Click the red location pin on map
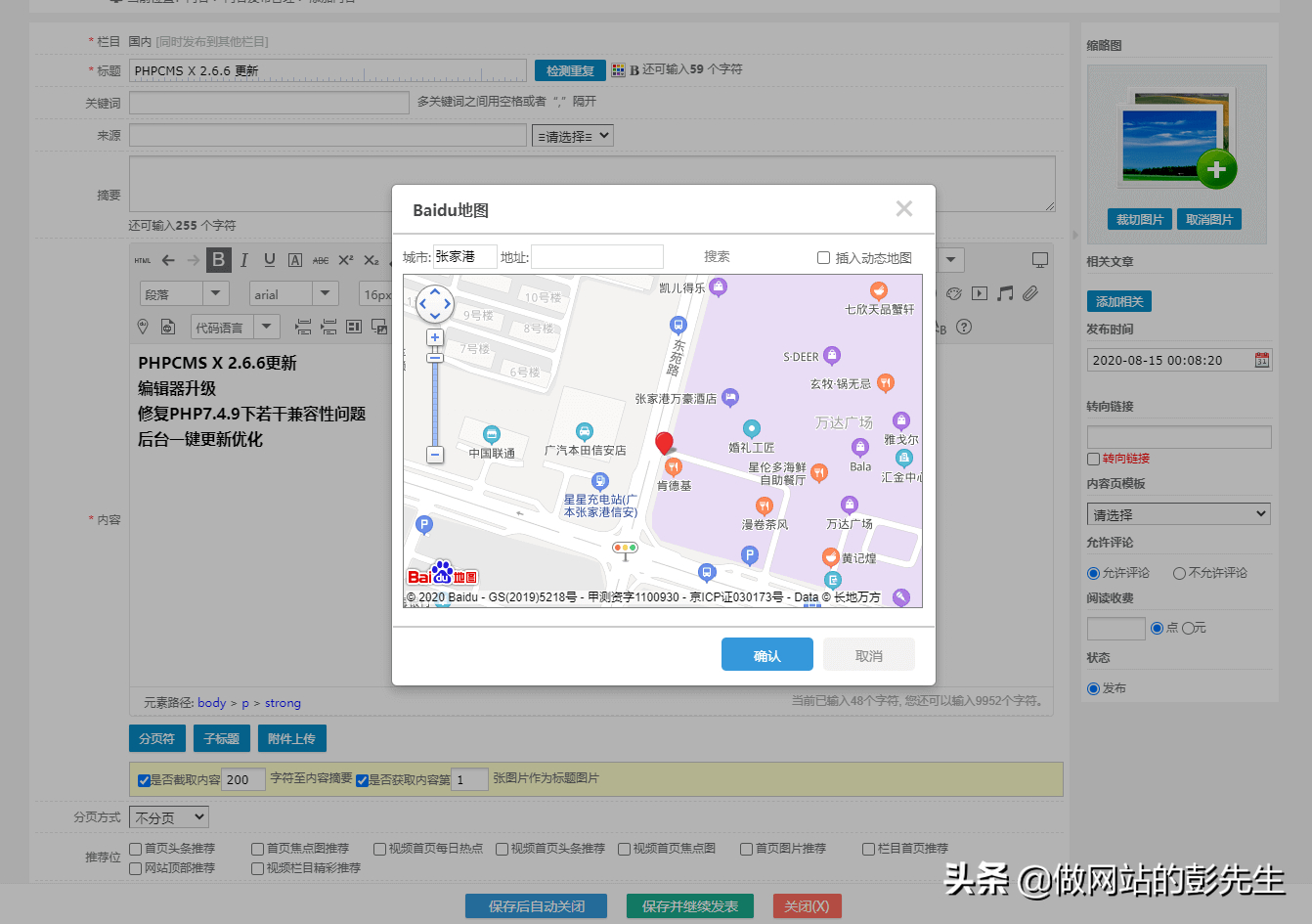1312x924 pixels. pos(665,444)
